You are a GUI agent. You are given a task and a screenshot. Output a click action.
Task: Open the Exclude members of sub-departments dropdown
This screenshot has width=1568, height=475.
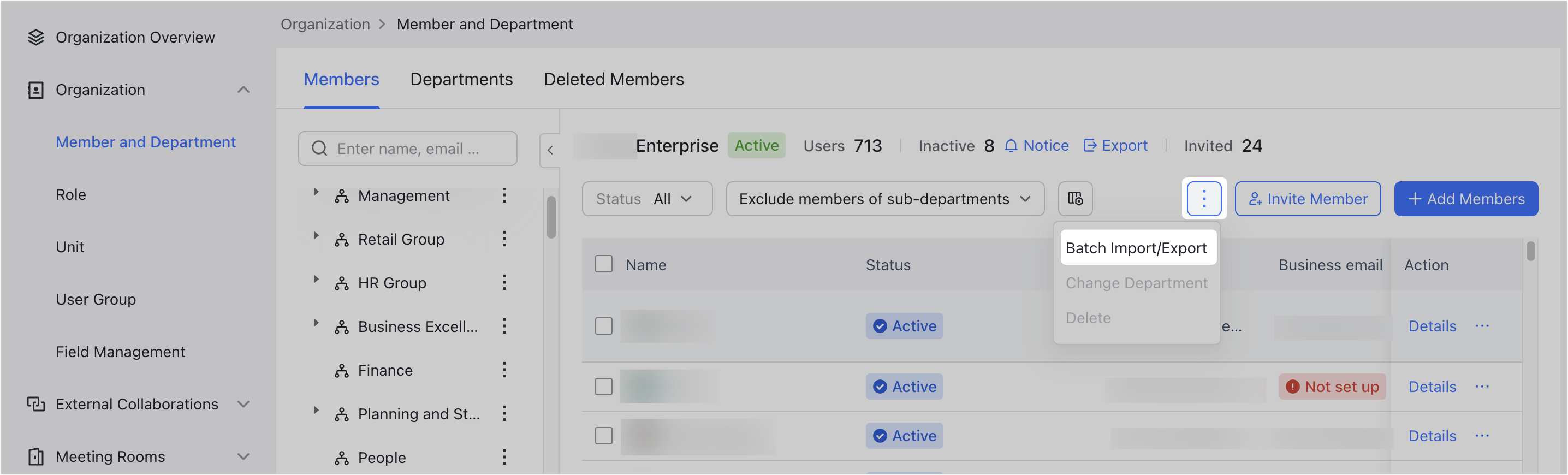(885, 199)
